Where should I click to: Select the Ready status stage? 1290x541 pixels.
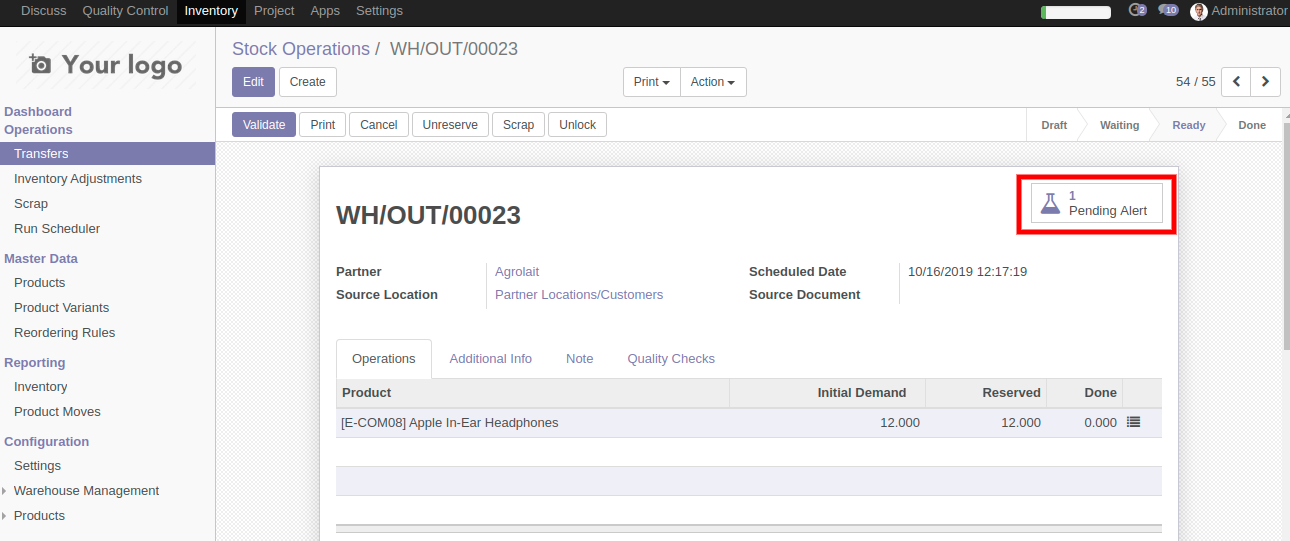click(1188, 125)
